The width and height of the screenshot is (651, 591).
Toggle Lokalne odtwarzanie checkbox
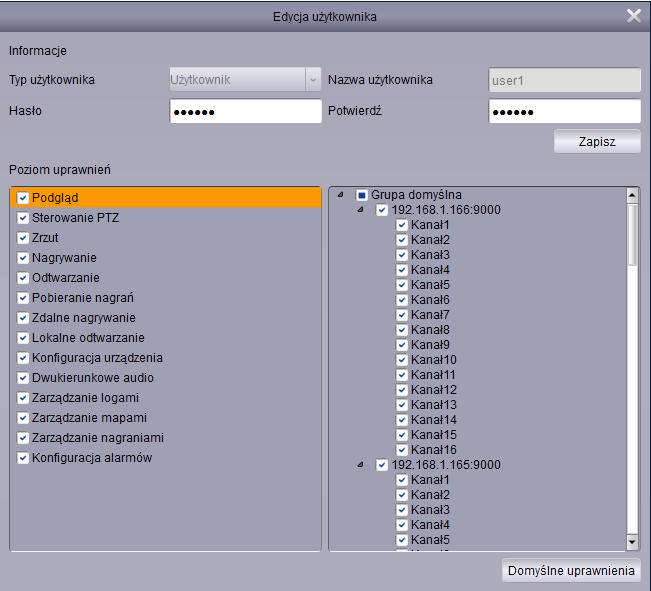coord(22,338)
